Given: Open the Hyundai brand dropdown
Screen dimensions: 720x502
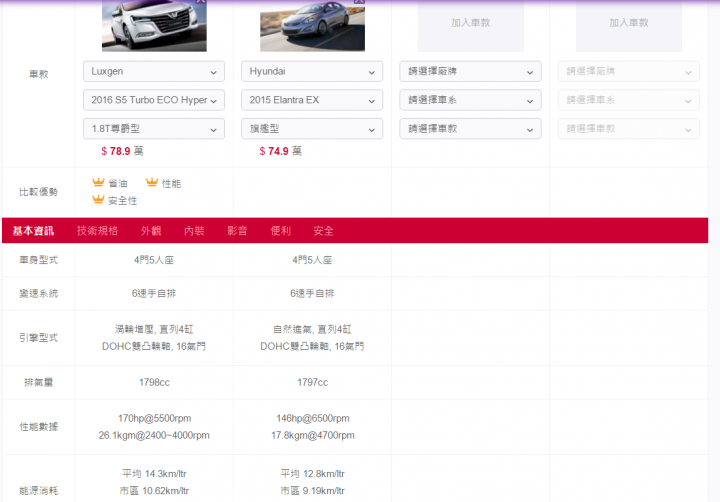Looking at the screenshot, I should click(312, 72).
